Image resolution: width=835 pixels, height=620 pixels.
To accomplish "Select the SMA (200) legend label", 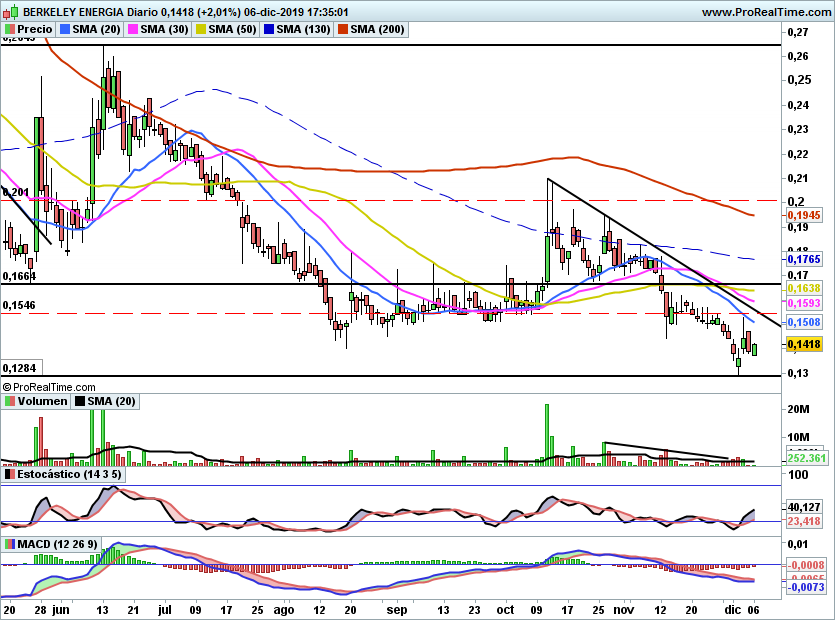I will click(x=378, y=29).
